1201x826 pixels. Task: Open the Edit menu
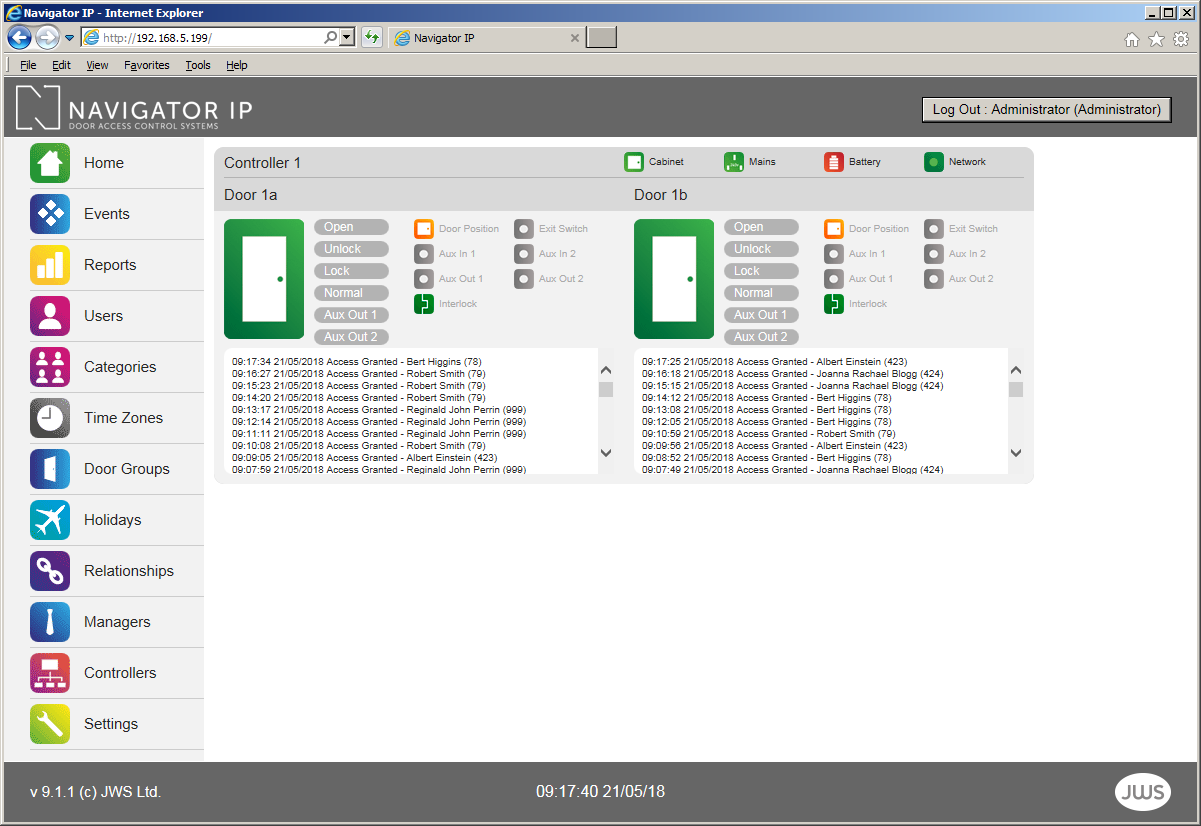click(x=62, y=65)
